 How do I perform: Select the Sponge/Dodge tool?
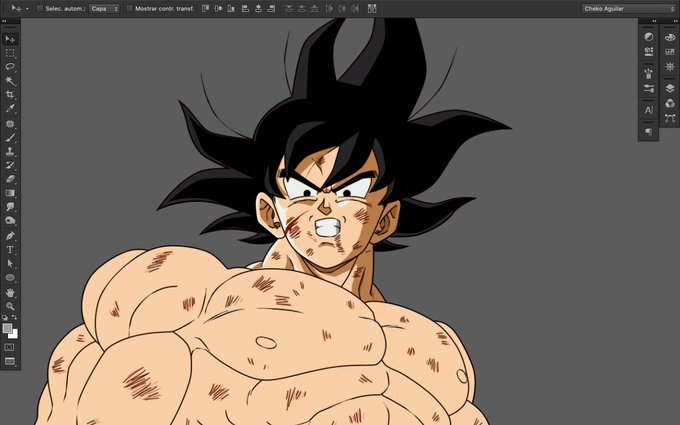(x=10, y=221)
